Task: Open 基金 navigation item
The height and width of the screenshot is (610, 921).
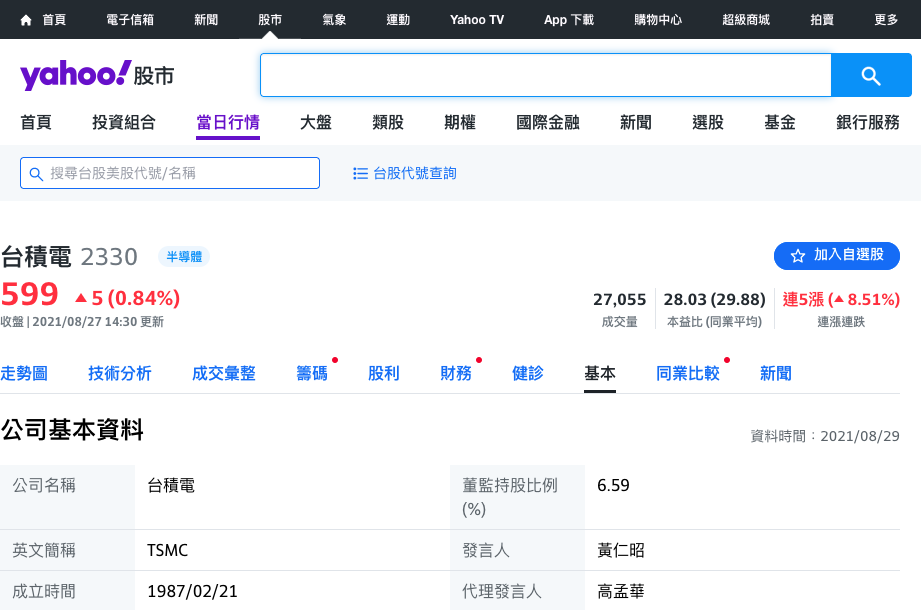Action: (780, 122)
